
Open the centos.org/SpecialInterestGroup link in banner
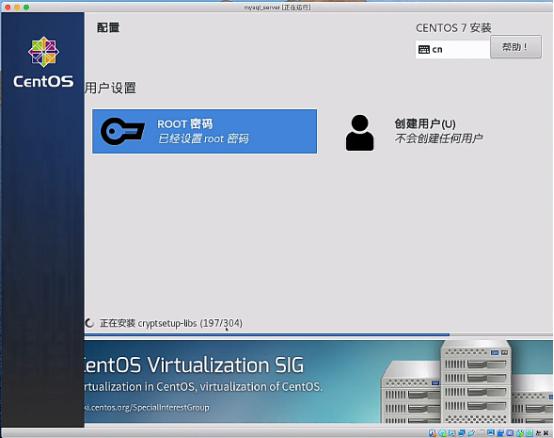tap(147, 408)
